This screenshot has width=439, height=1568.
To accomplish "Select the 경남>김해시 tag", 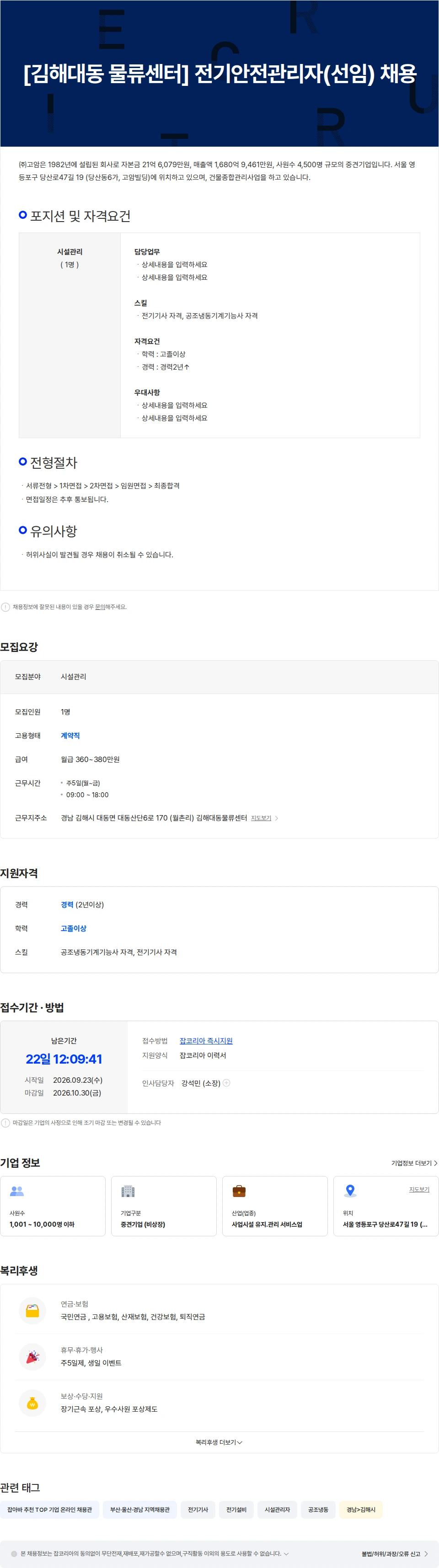I will click(361, 1510).
